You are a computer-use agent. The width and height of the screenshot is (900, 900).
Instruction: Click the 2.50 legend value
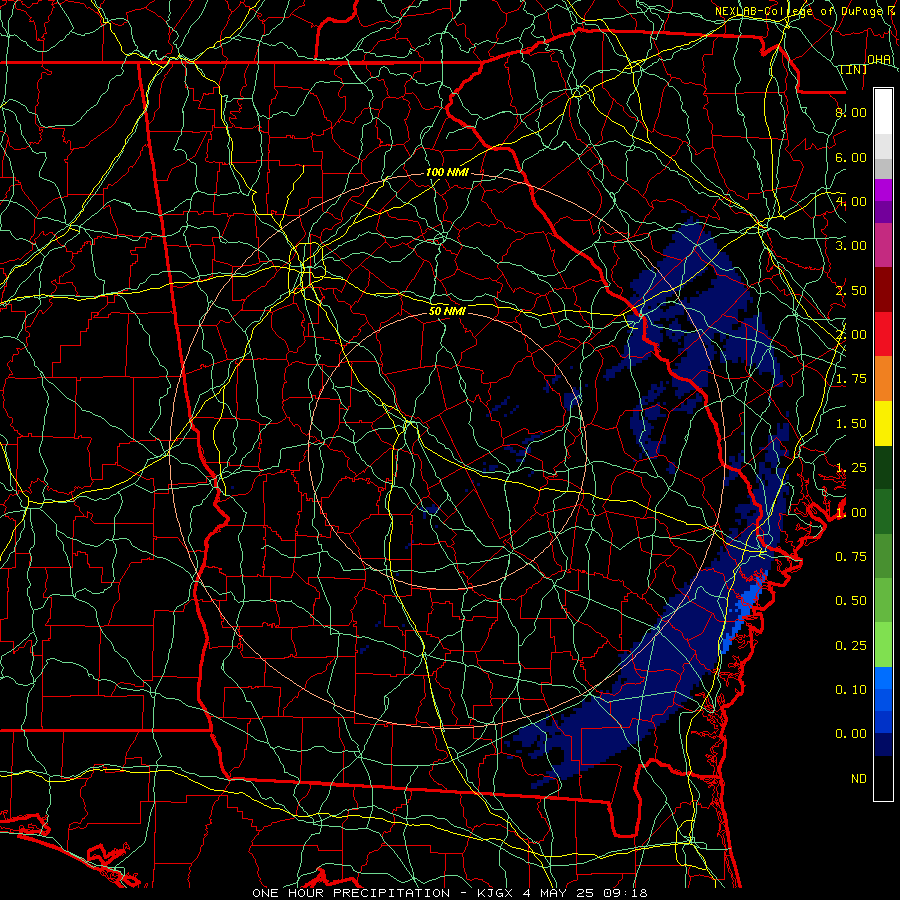[x=851, y=290]
